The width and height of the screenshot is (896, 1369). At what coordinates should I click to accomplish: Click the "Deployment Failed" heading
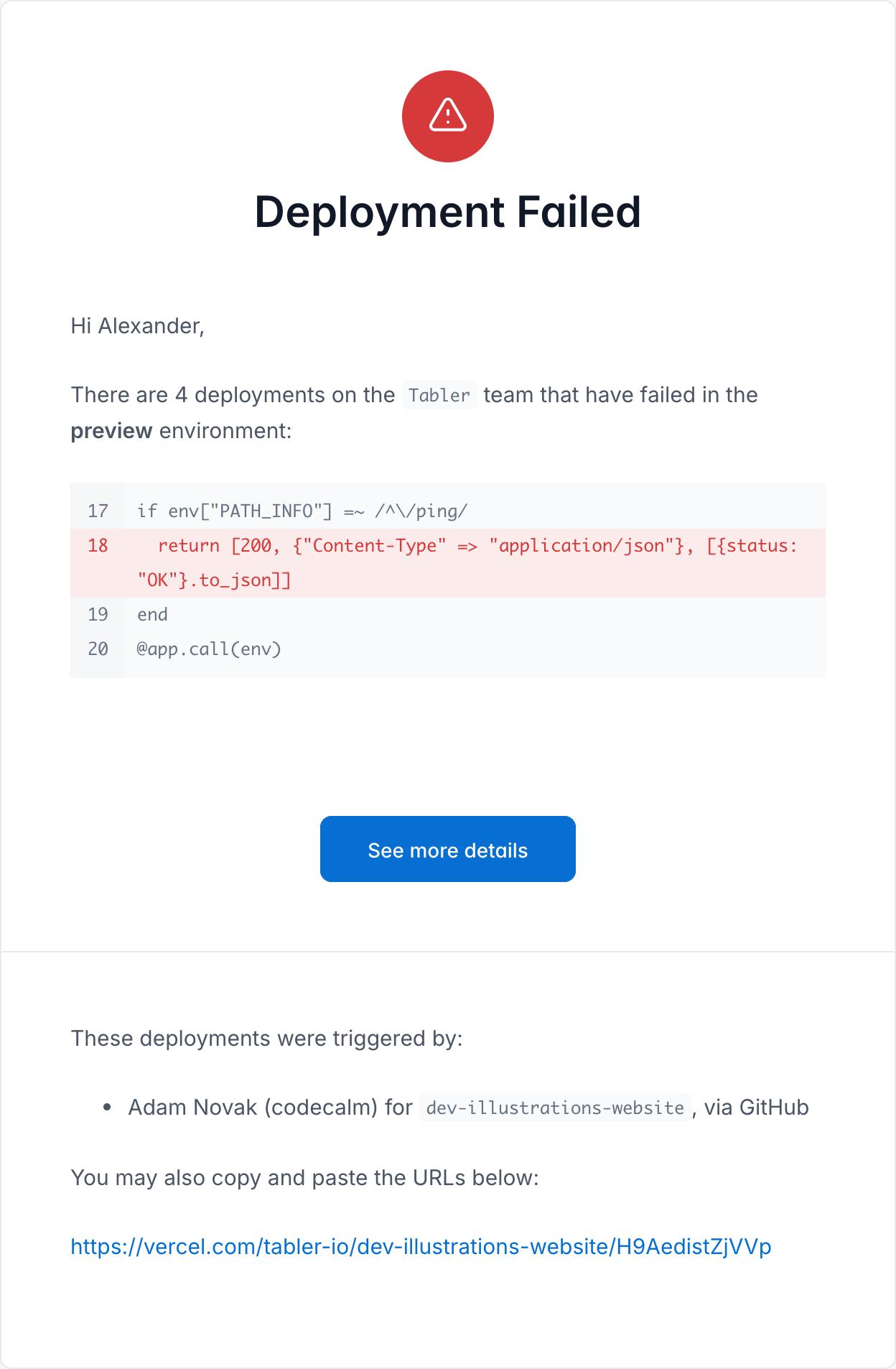pos(447,212)
